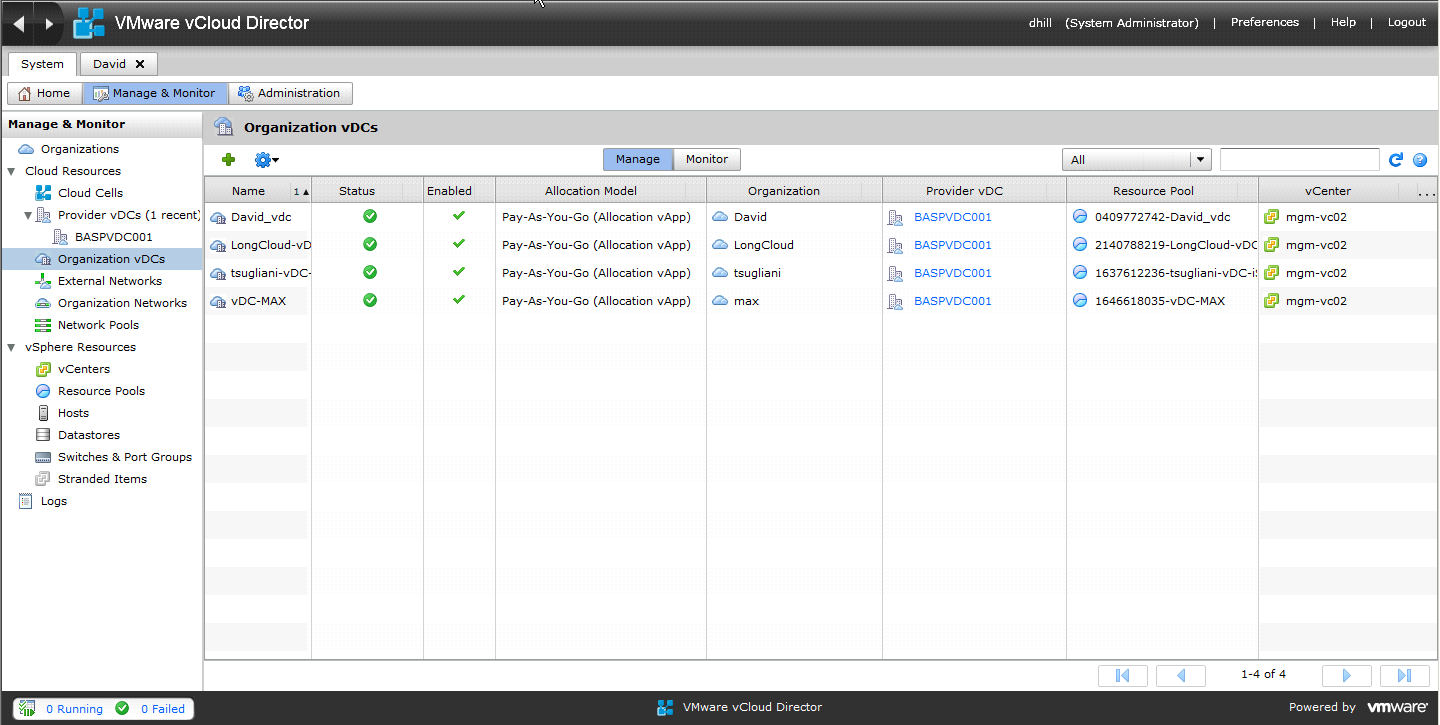Open the All filter dropdown
This screenshot has width=1440, height=725.
click(x=1136, y=160)
